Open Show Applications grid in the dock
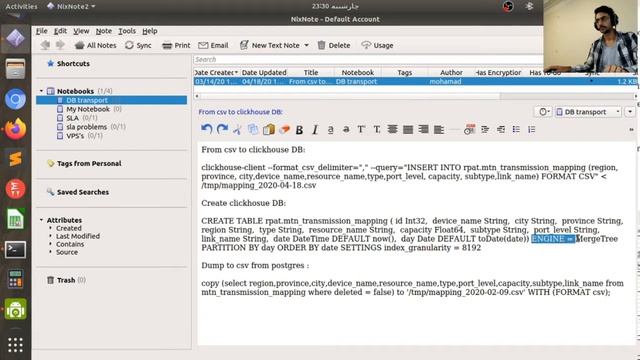 [15, 345]
